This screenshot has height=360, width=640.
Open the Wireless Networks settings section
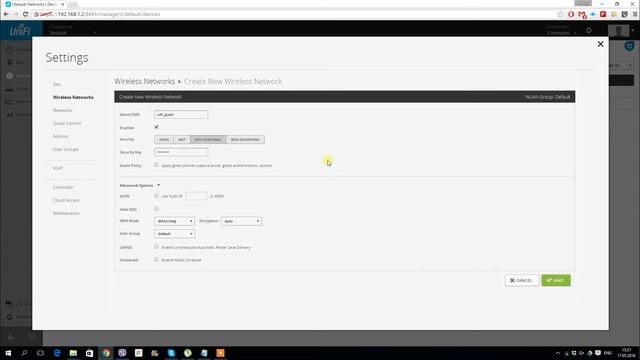(73, 97)
